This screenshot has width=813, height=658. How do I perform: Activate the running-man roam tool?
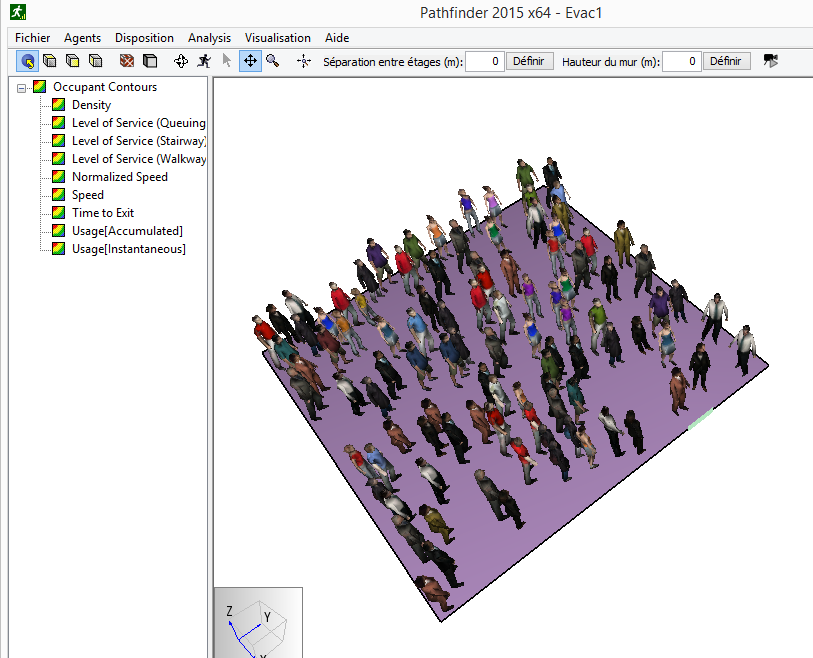click(x=204, y=61)
